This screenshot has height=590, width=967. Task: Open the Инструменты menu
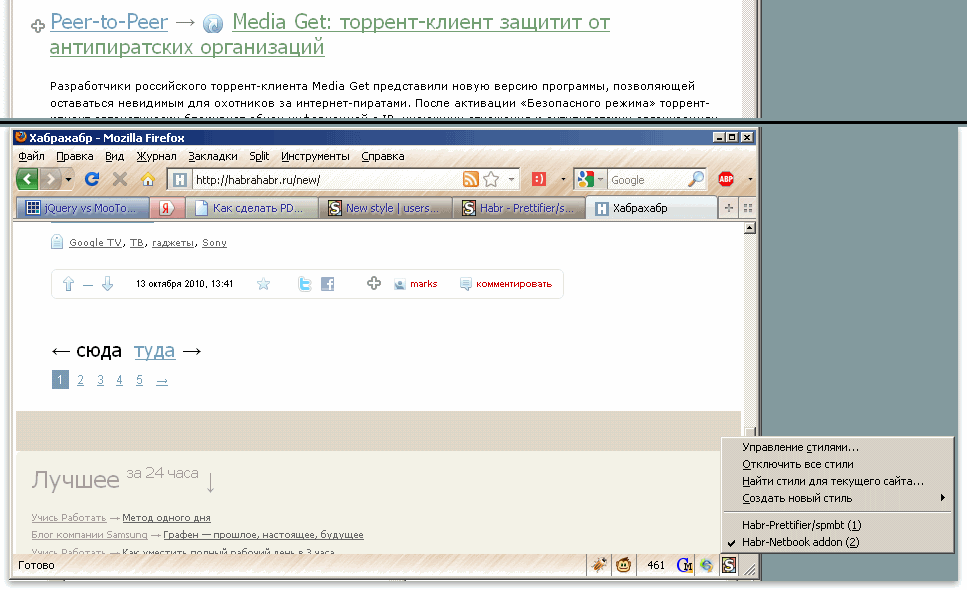(315, 156)
